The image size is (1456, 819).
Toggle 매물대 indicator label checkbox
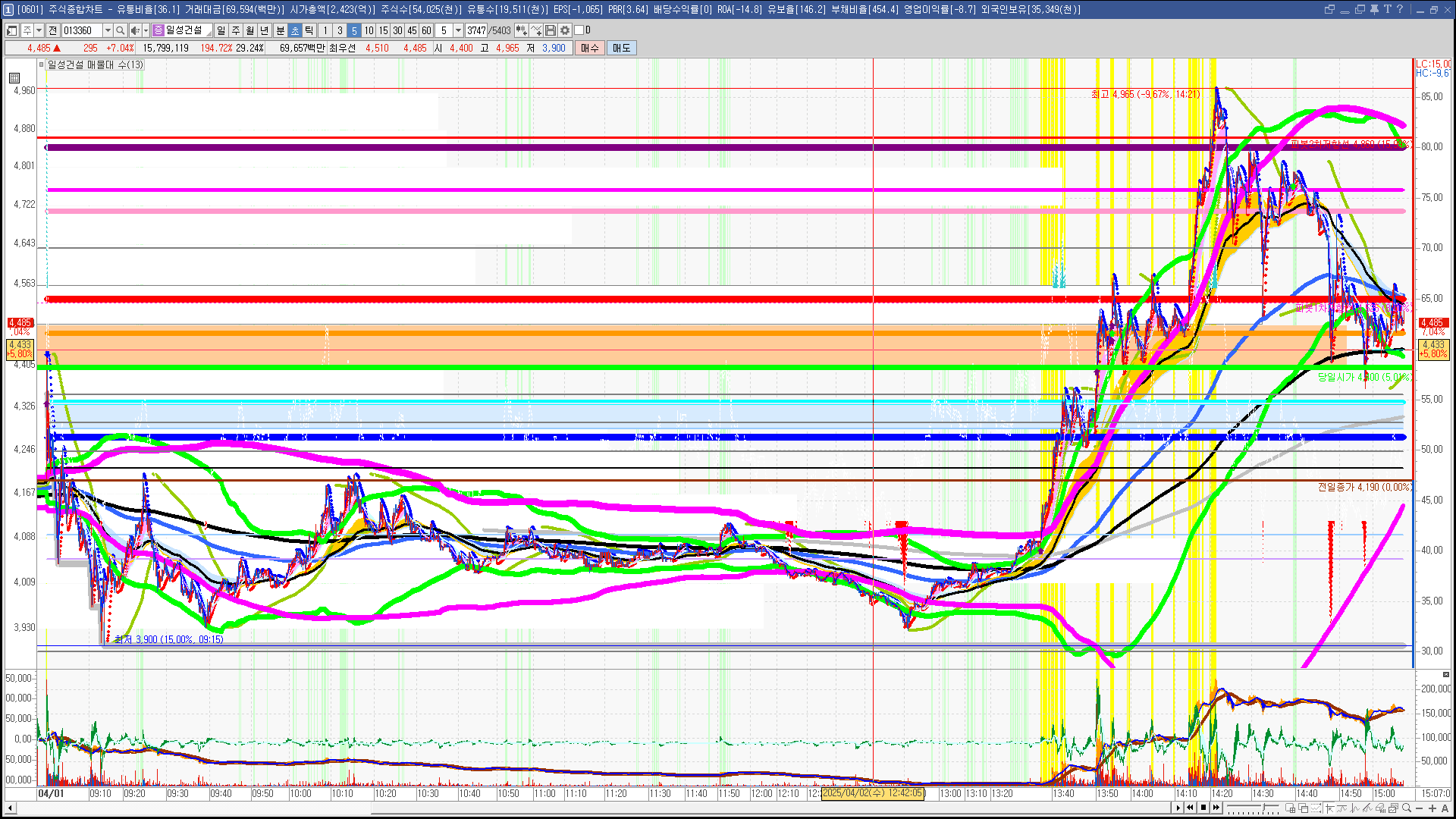(42, 65)
